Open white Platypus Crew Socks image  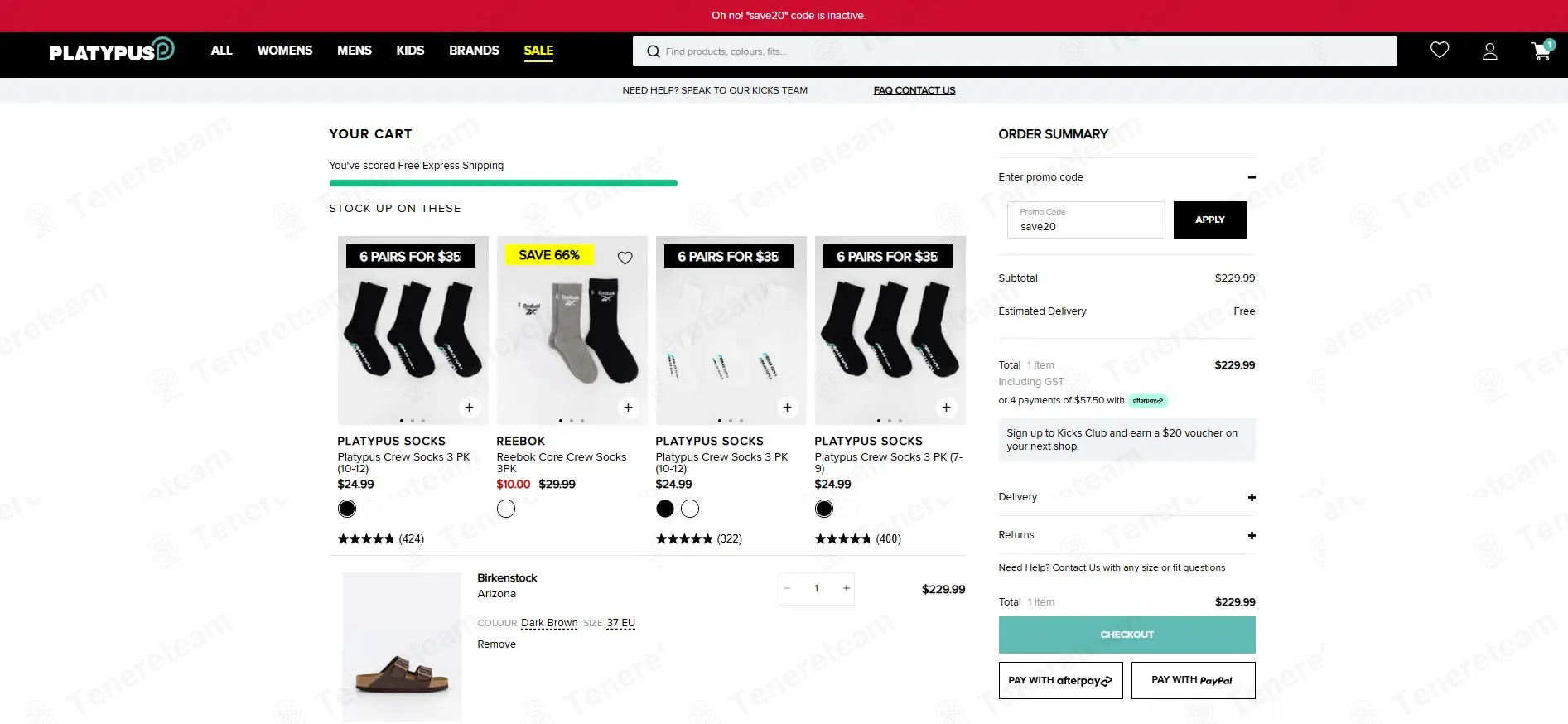pyautogui.click(x=731, y=331)
